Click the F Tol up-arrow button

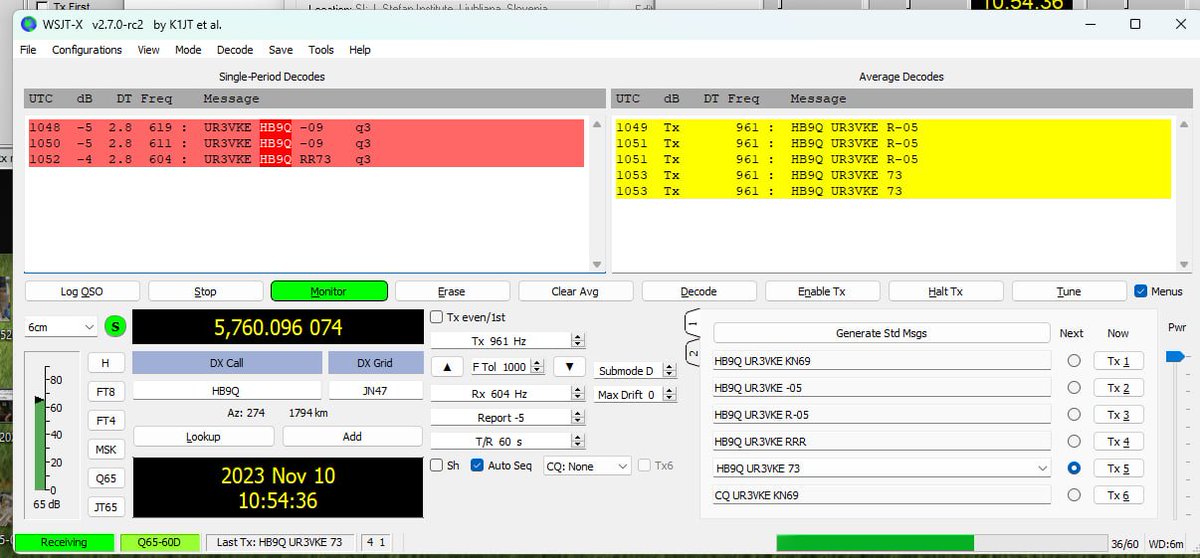pyautogui.click(x=448, y=367)
